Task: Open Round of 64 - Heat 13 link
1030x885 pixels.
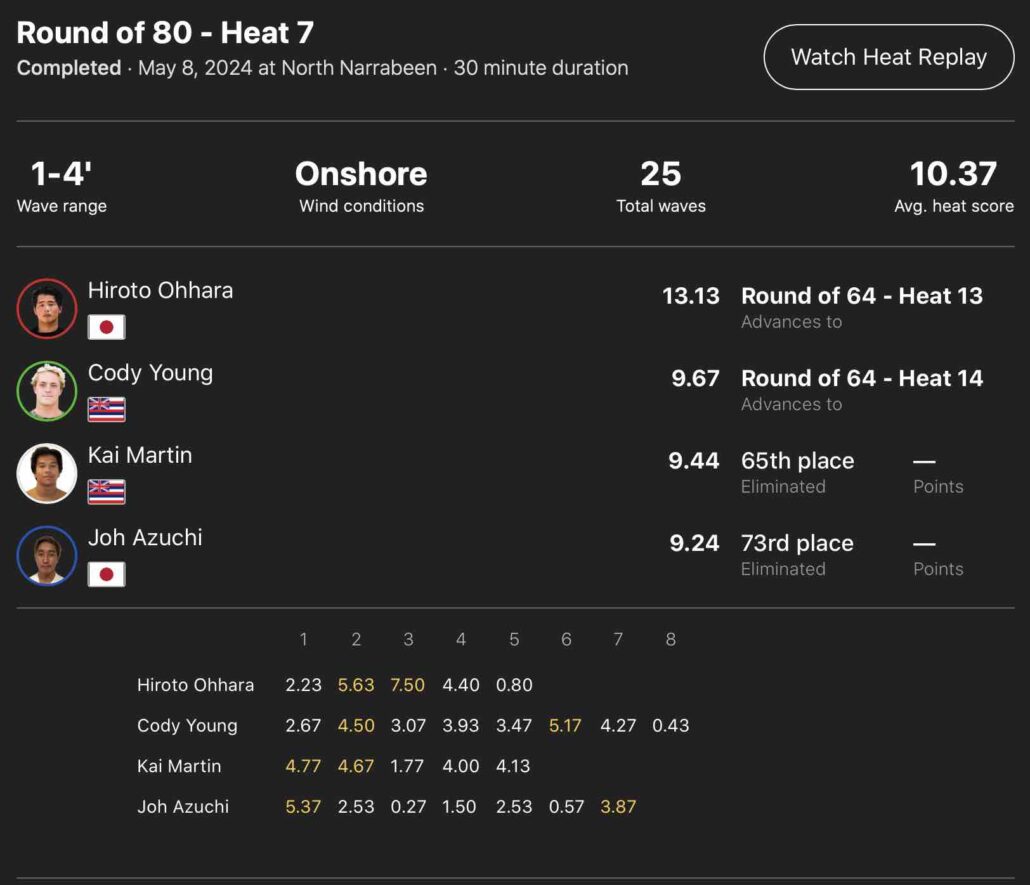Action: point(861,296)
